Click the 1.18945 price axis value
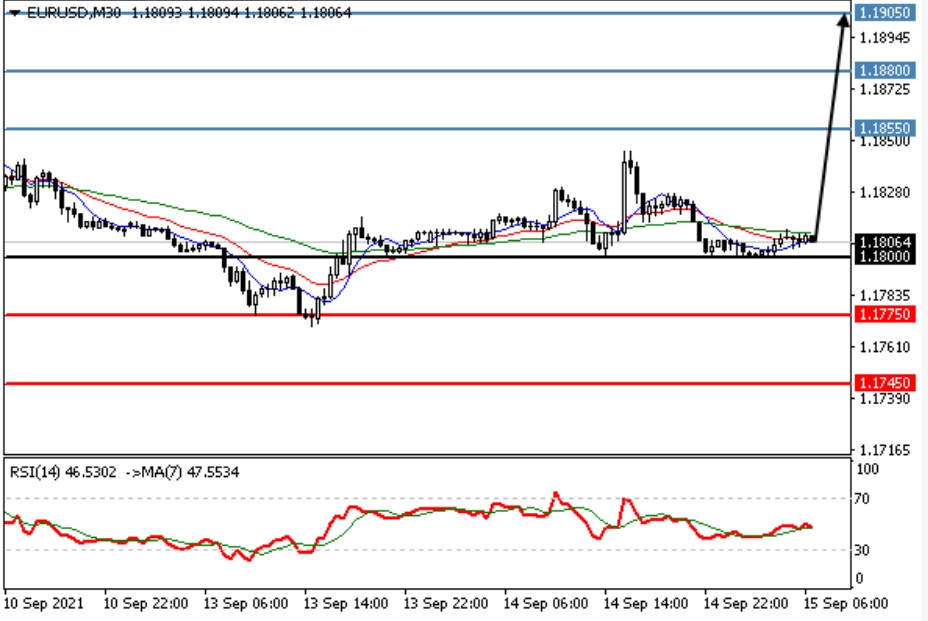The image size is (928, 621). 885,38
